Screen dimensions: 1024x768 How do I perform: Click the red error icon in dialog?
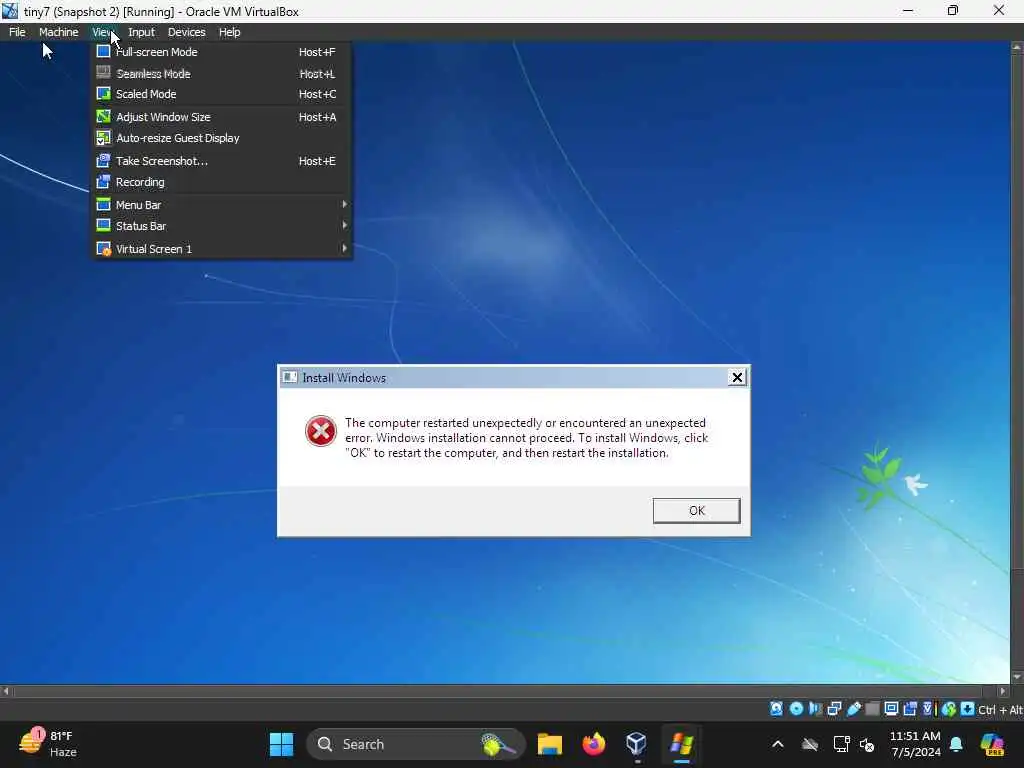tap(321, 431)
